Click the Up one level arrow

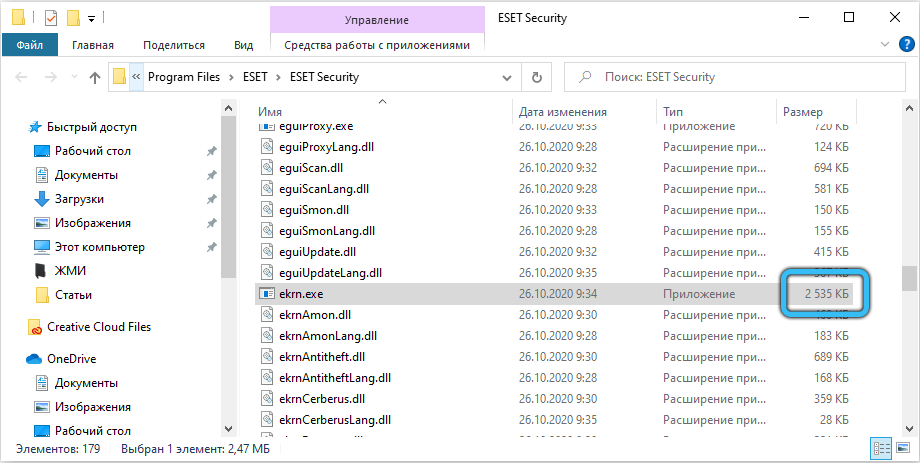click(95, 77)
